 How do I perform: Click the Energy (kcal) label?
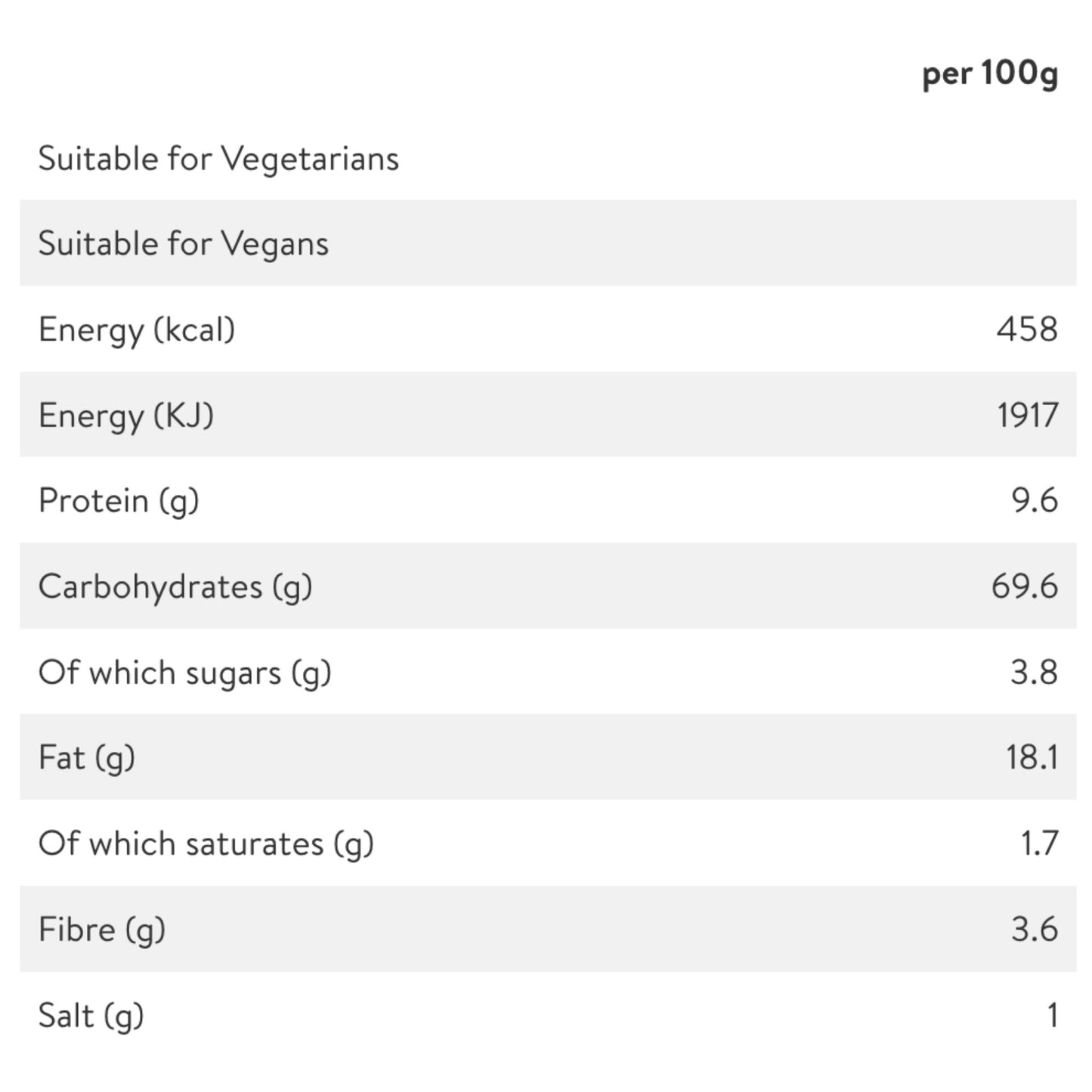coord(137,330)
